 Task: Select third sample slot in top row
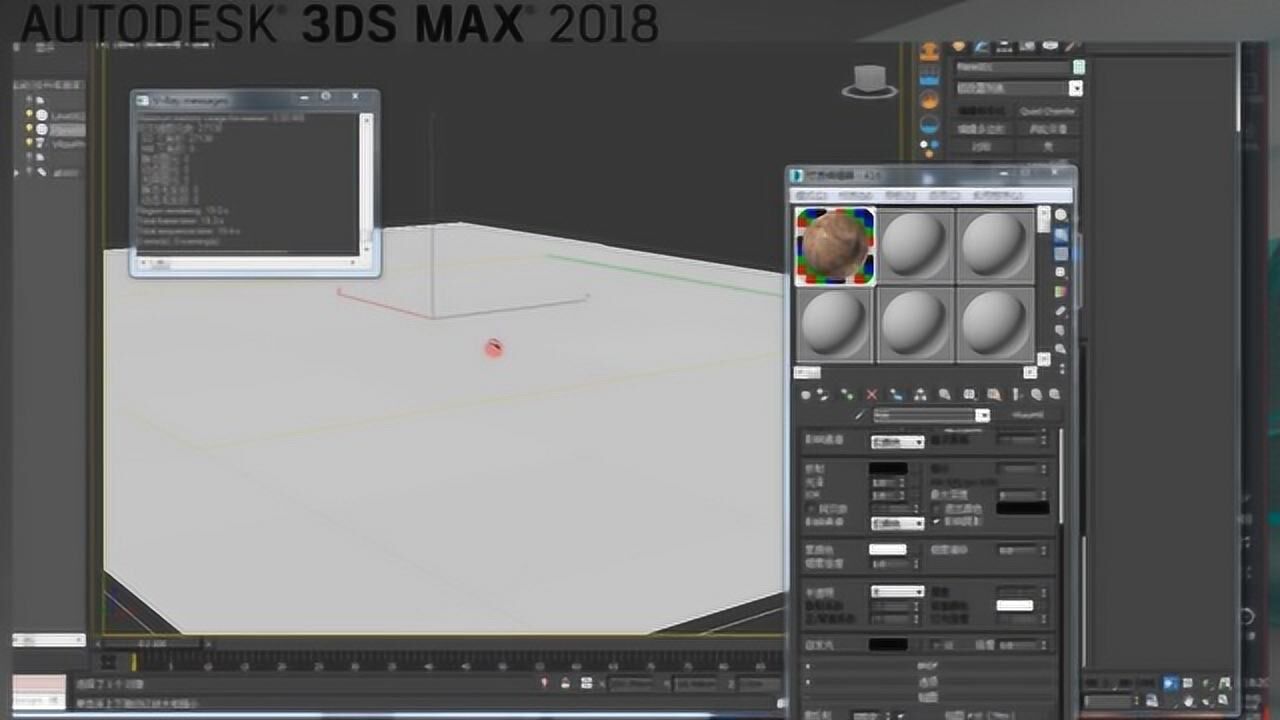pos(995,246)
